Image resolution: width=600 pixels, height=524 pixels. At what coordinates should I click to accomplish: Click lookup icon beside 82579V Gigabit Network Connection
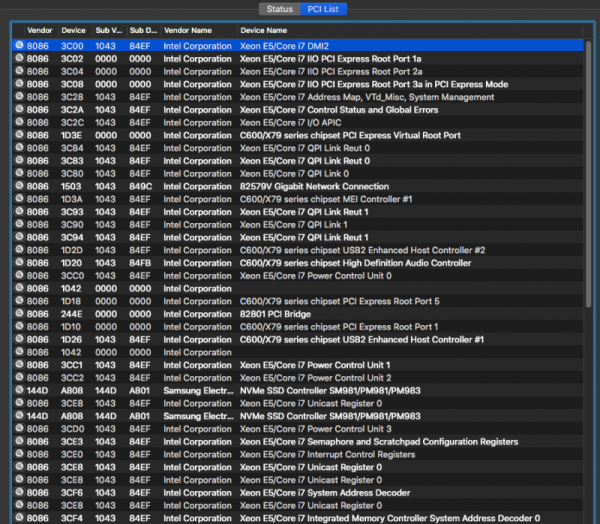(x=19, y=186)
